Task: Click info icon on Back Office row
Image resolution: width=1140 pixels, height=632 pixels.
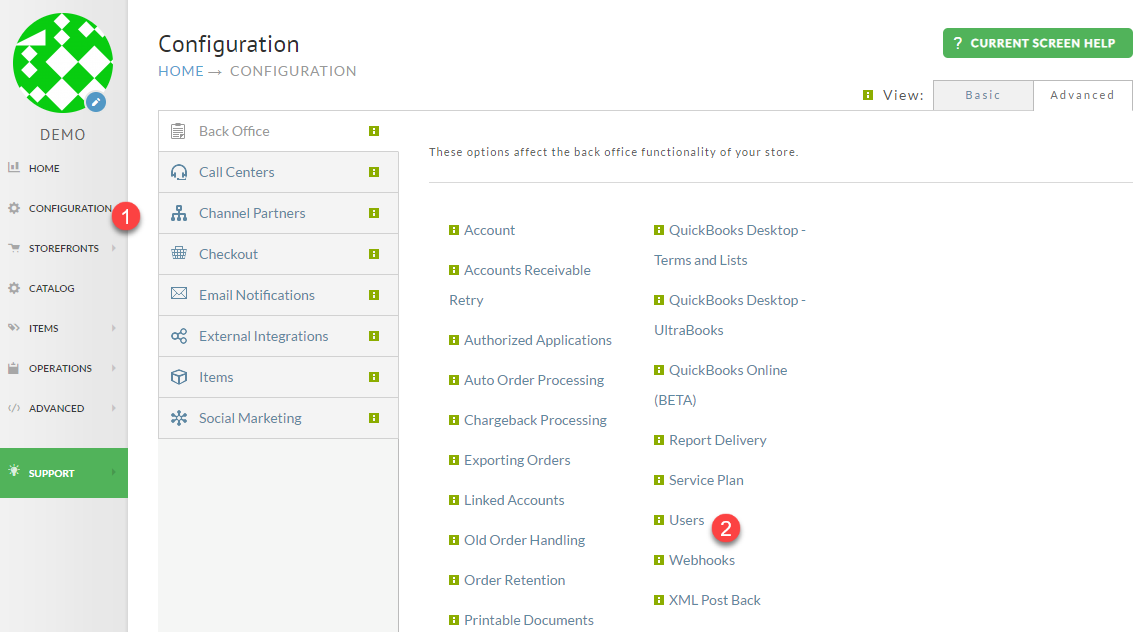Action: point(374,131)
